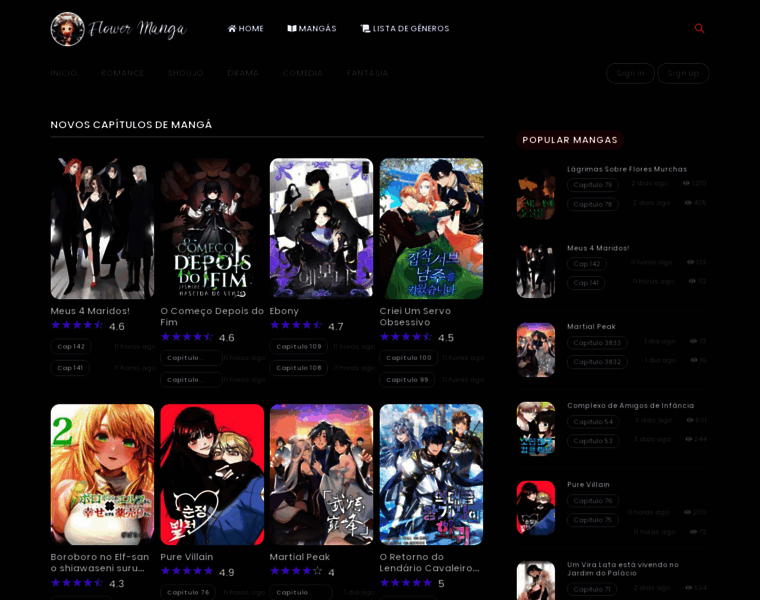Go to the Fantasia genre tab

tap(368, 73)
